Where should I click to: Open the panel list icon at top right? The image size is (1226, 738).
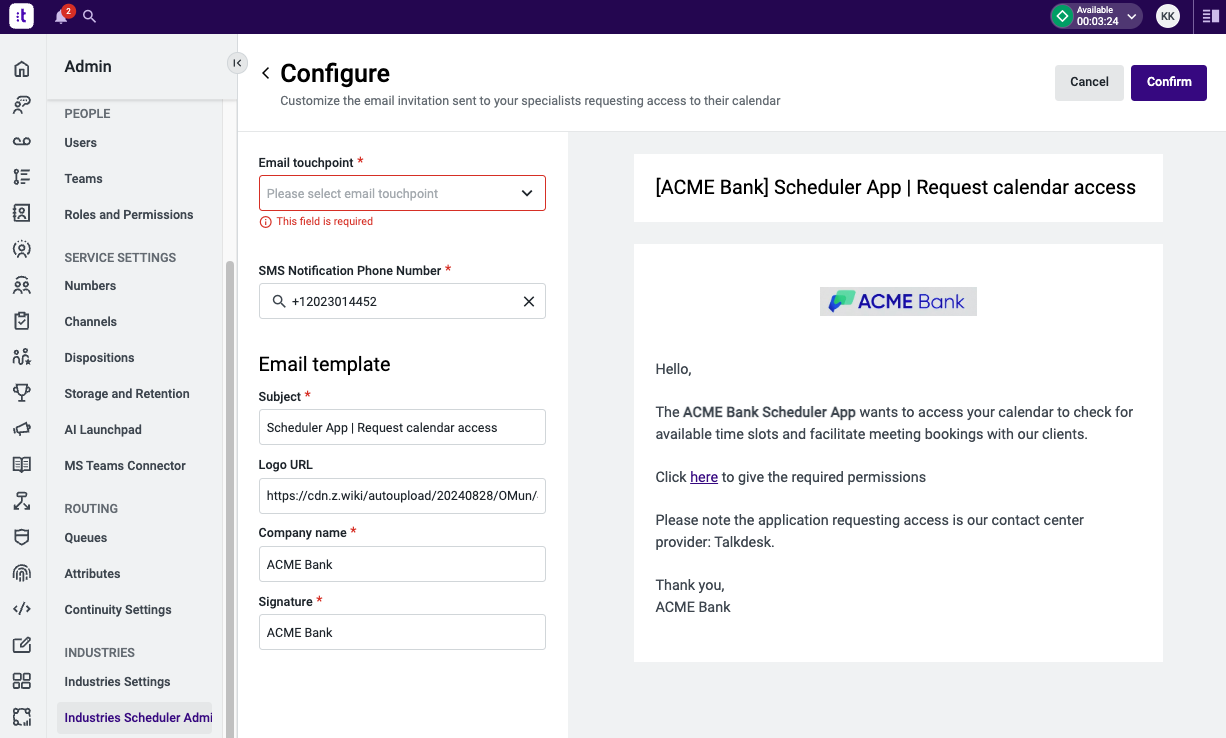point(1209,16)
